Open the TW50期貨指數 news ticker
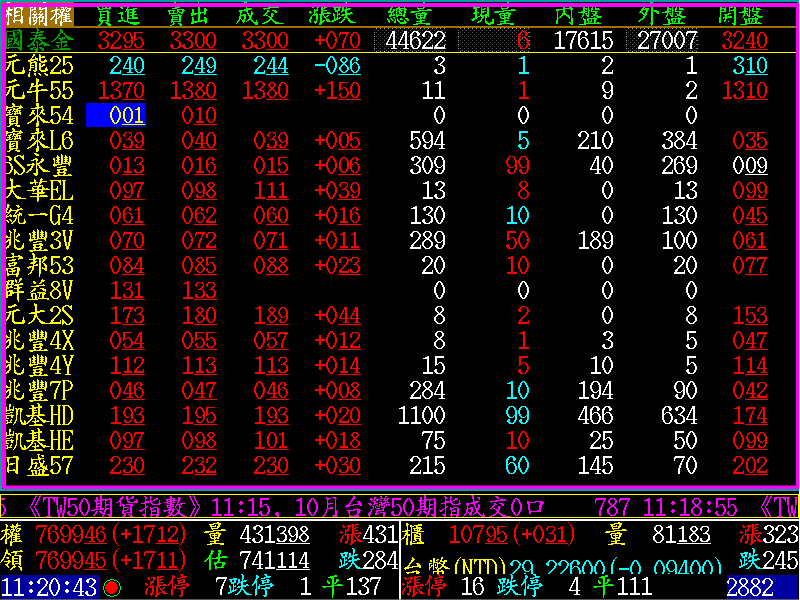The width and height of the screenshot is (800, 600). click(x=112, y=506)
